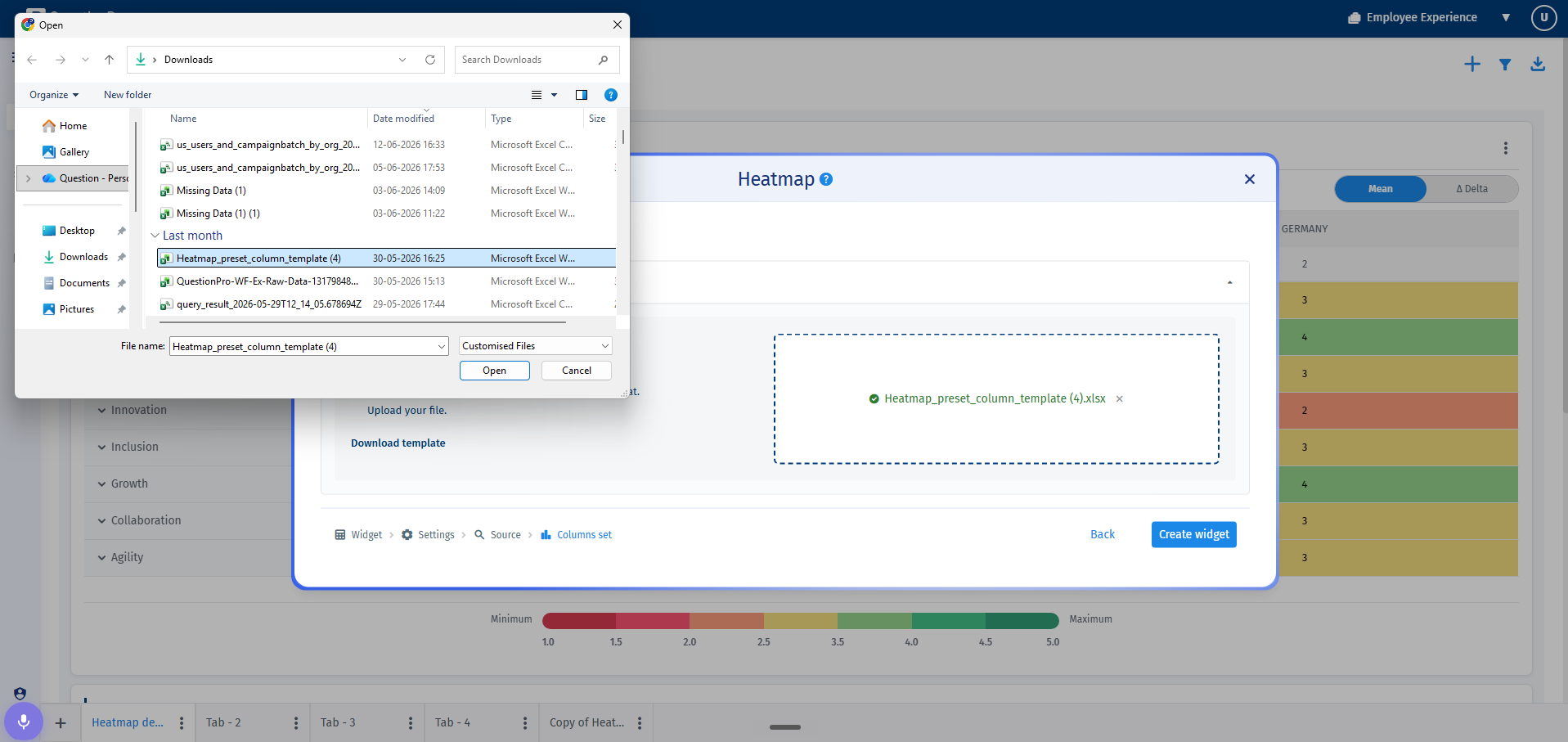Screen dimensions: 1568x742
Task: Switch to Copy of Heat... tab
Action: point(586,722)
